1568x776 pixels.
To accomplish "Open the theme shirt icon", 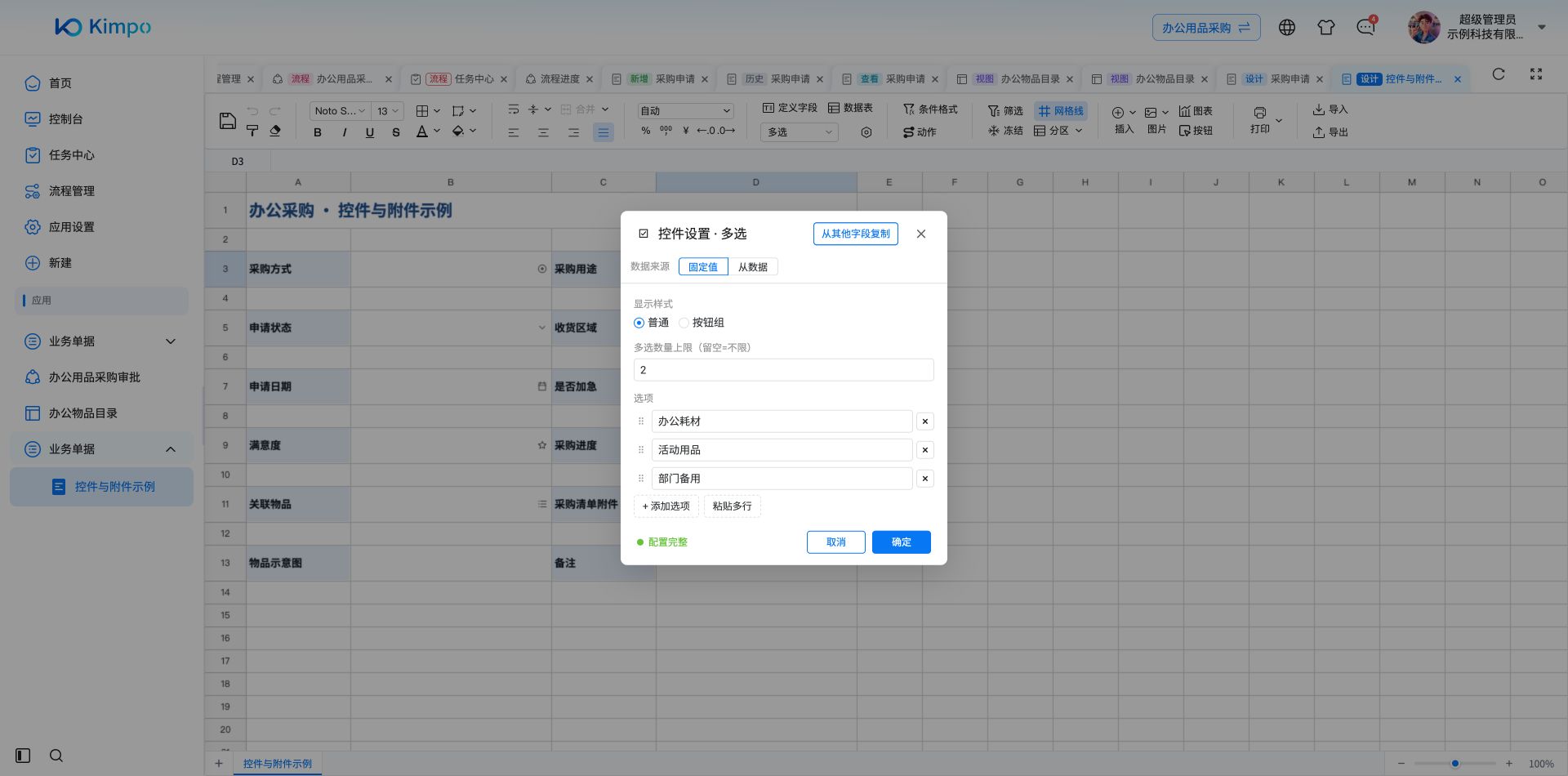I will click(1326, 27).
